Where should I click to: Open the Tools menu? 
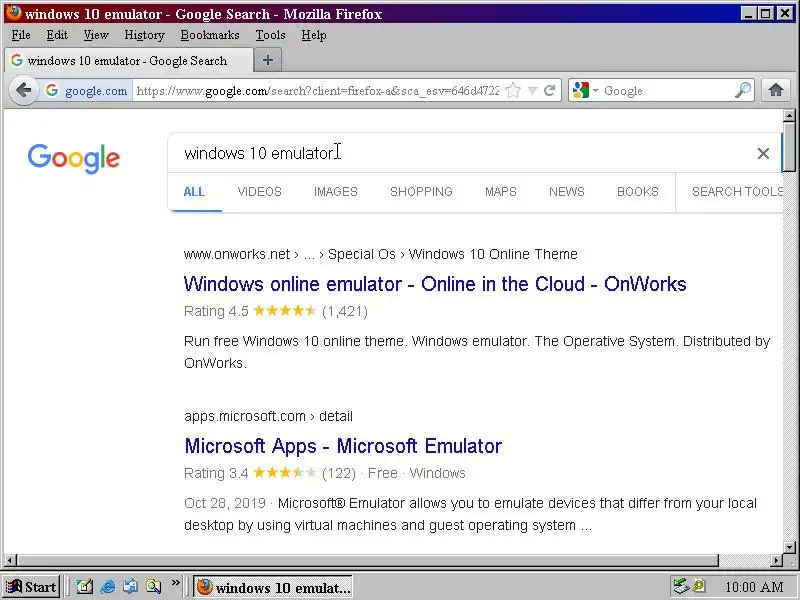click(x=270, y=35)
